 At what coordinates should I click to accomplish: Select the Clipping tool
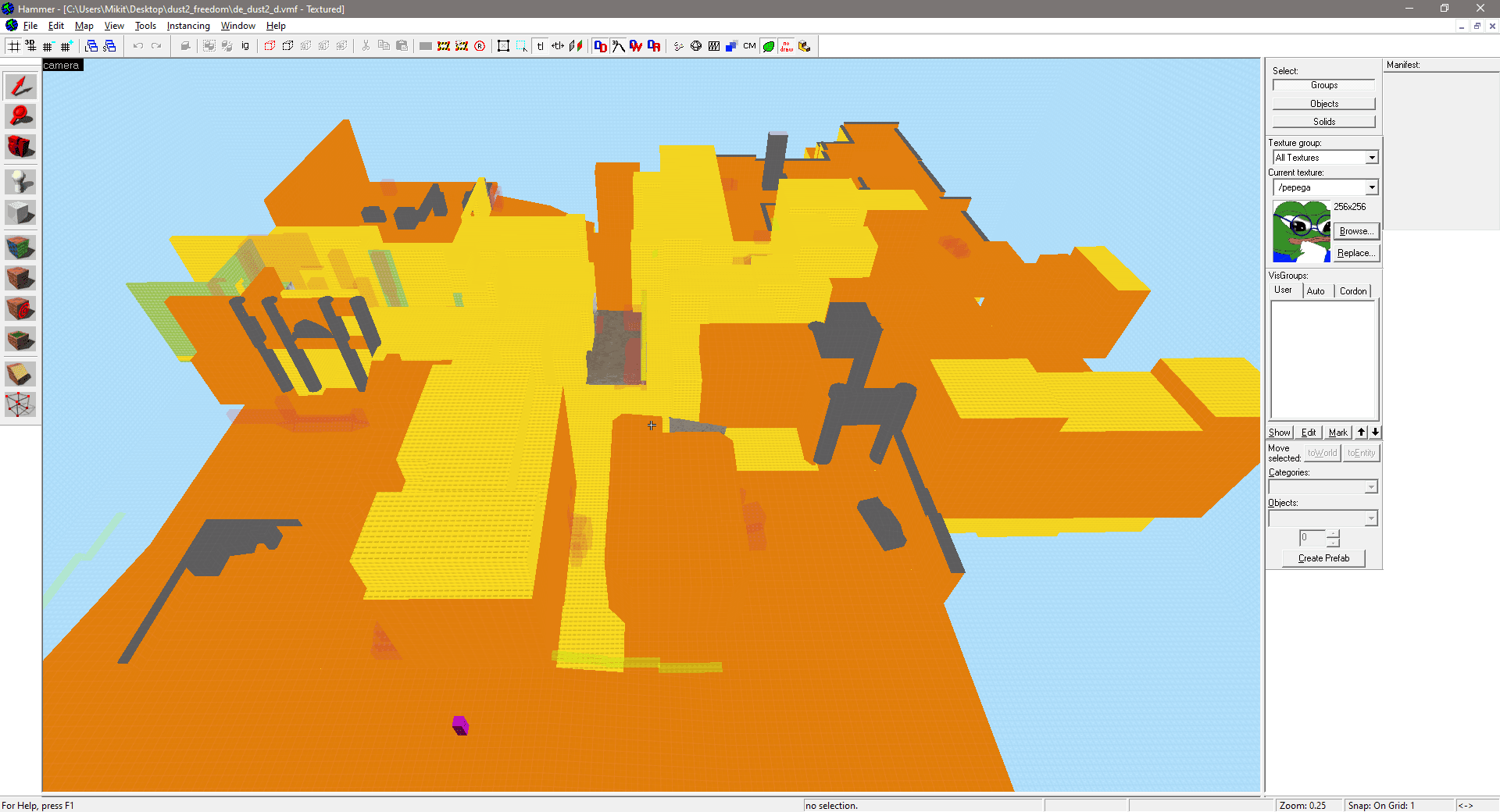pos(20,374)
